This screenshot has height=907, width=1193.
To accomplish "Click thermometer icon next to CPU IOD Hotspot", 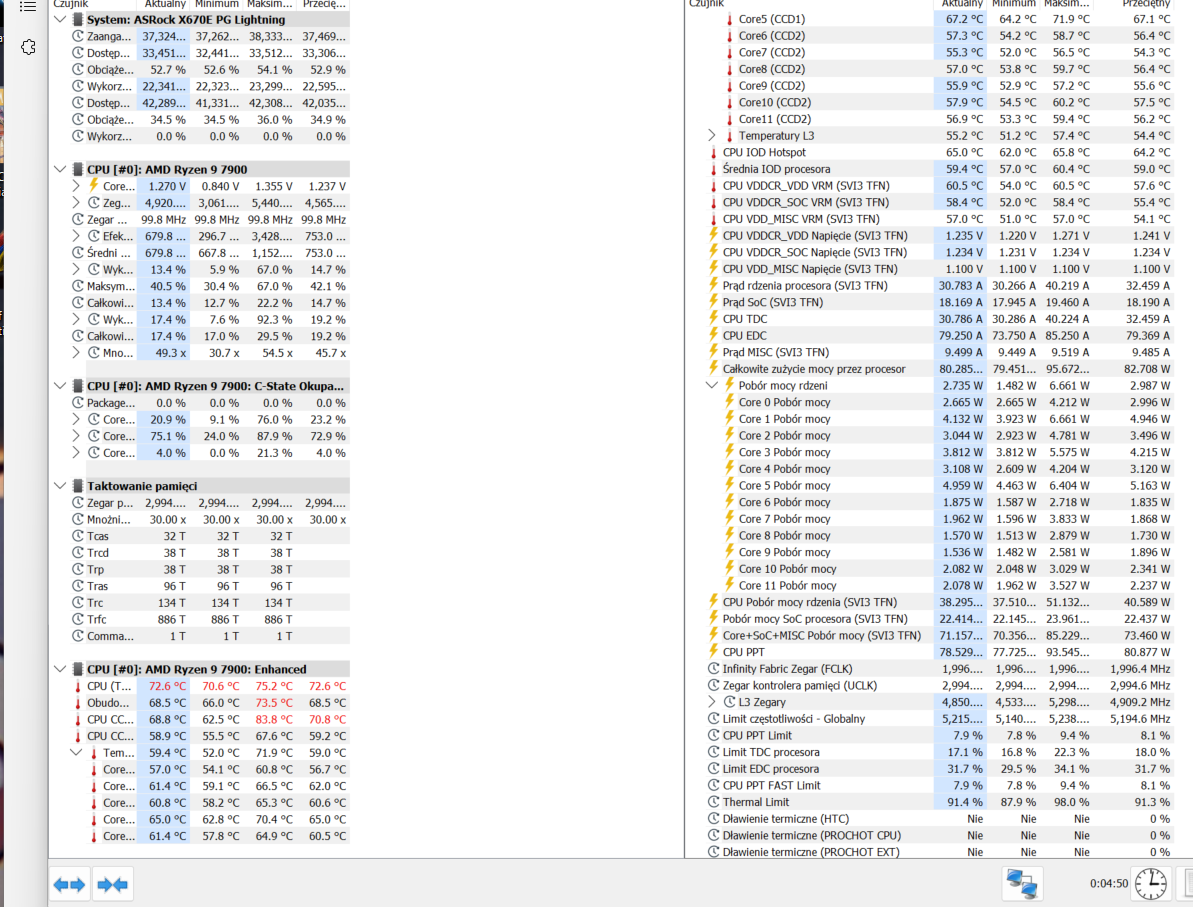I will pos(713,152).
